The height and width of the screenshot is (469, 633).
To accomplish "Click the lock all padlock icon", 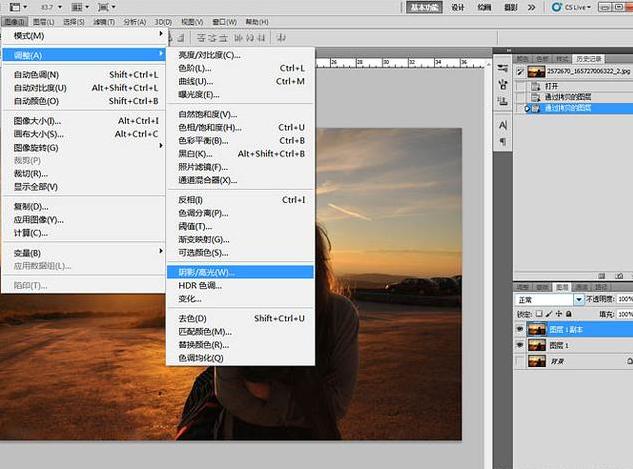I will [x=568, y=314].
